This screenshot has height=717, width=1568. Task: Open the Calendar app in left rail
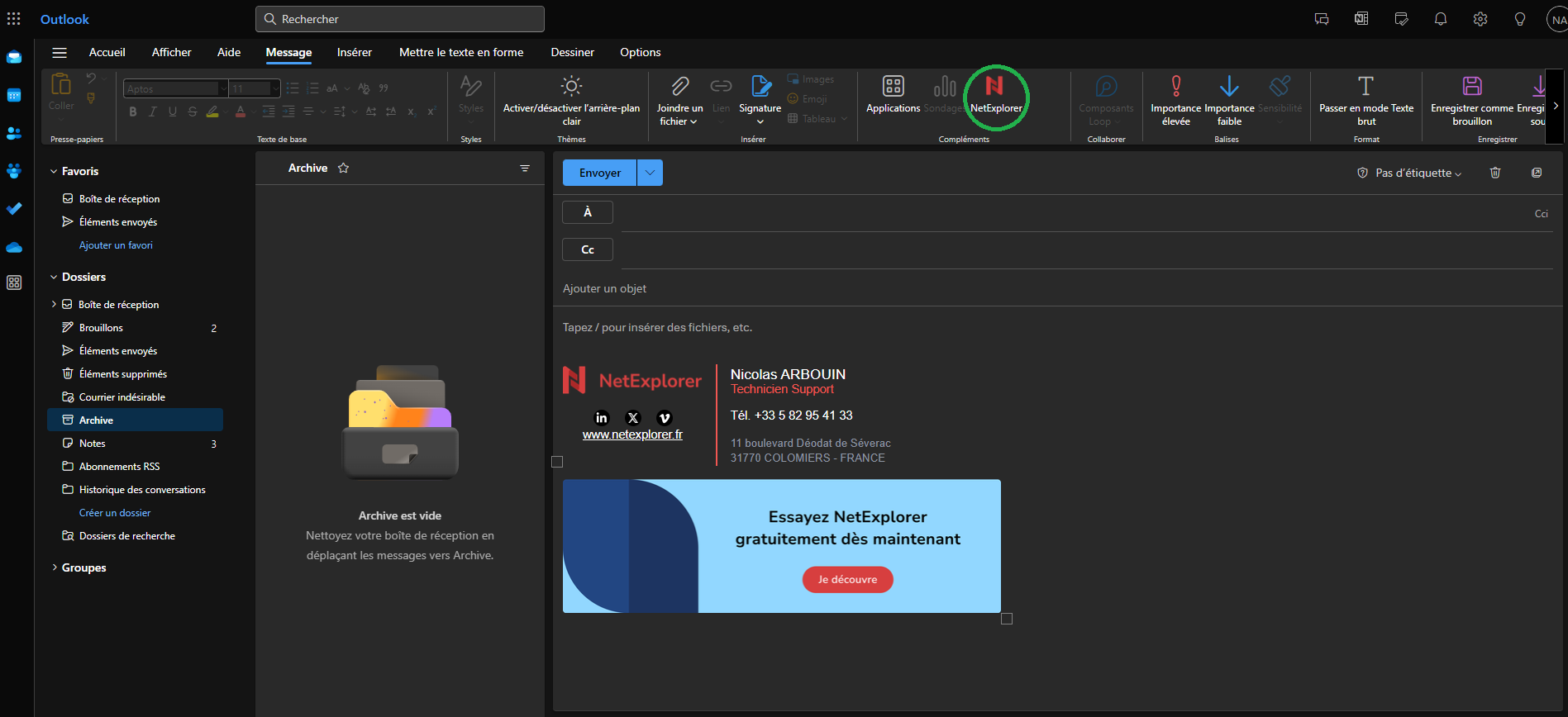(14, 95)
